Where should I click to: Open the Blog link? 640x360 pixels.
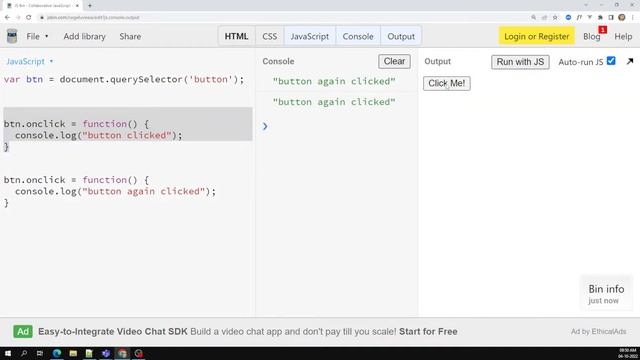pyautogui.click(x=591, y=36)
